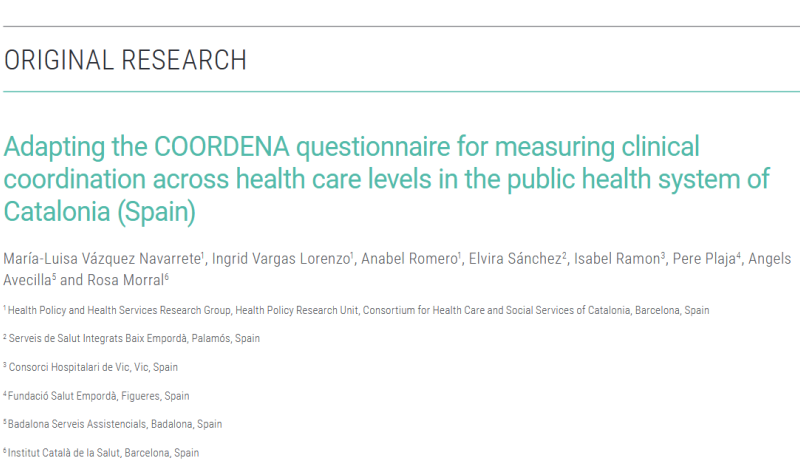Select author Anabel Romero
800x475 pixels.
(409, 259)
